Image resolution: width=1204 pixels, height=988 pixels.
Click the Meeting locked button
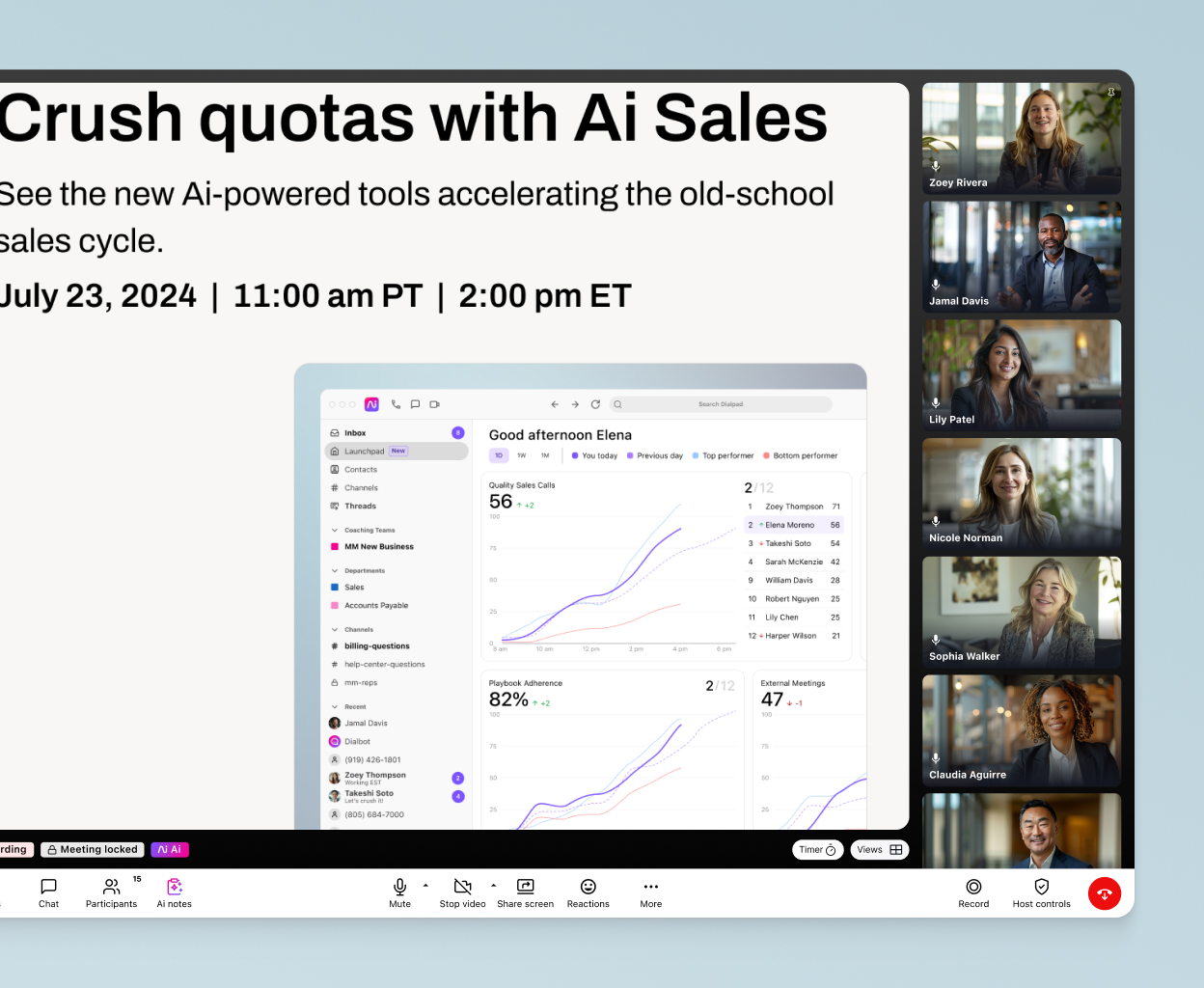pos(92,849)
